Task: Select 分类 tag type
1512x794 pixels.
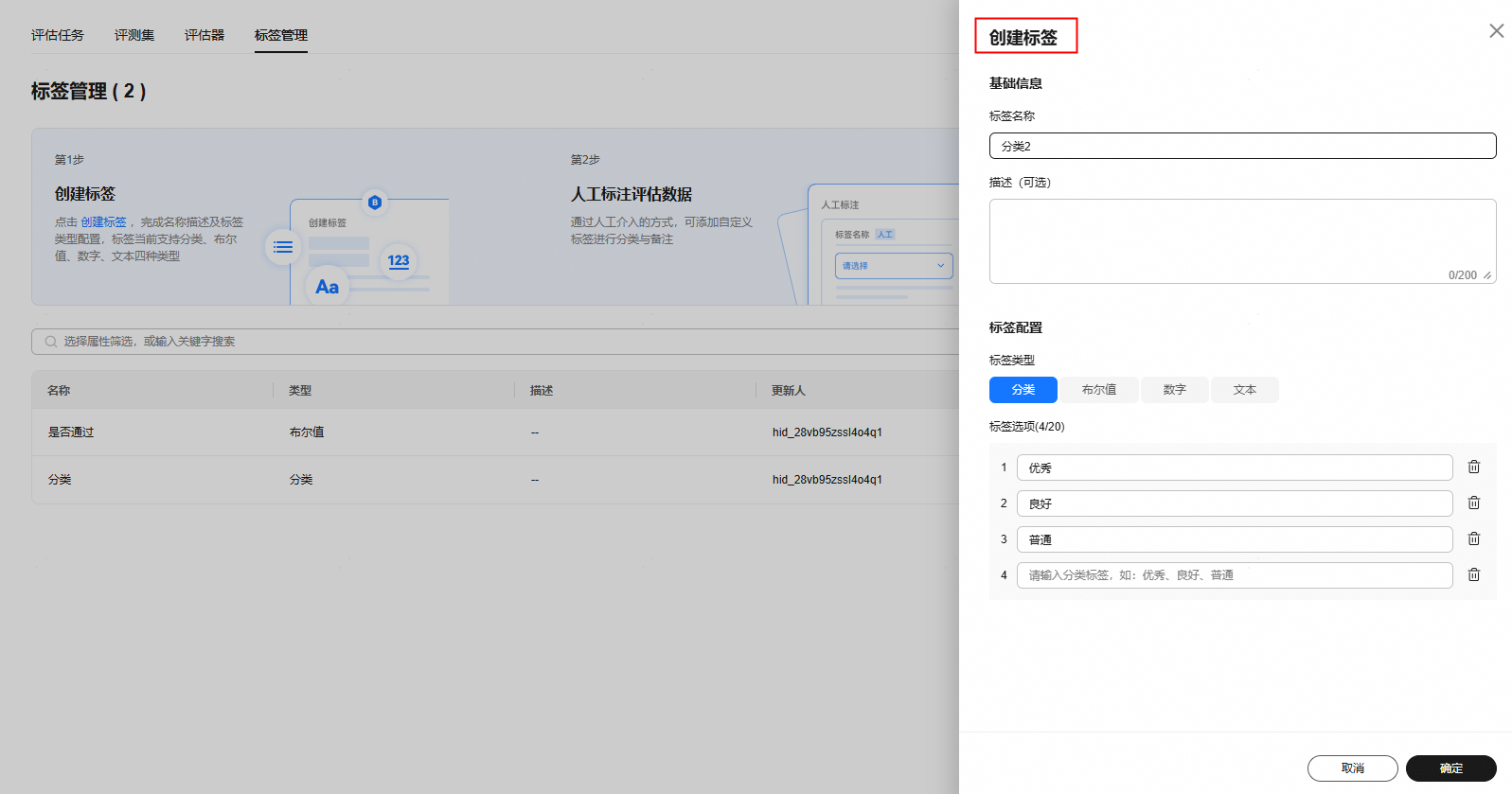Action: (x=1023, y=390)
